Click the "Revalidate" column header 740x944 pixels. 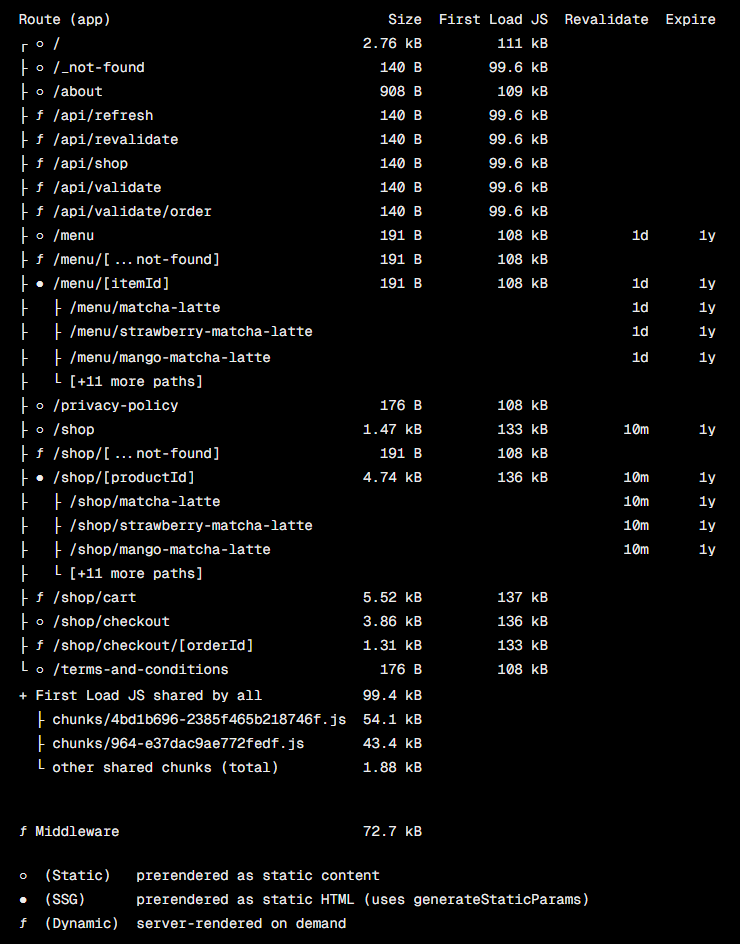(x=606, y=19)
